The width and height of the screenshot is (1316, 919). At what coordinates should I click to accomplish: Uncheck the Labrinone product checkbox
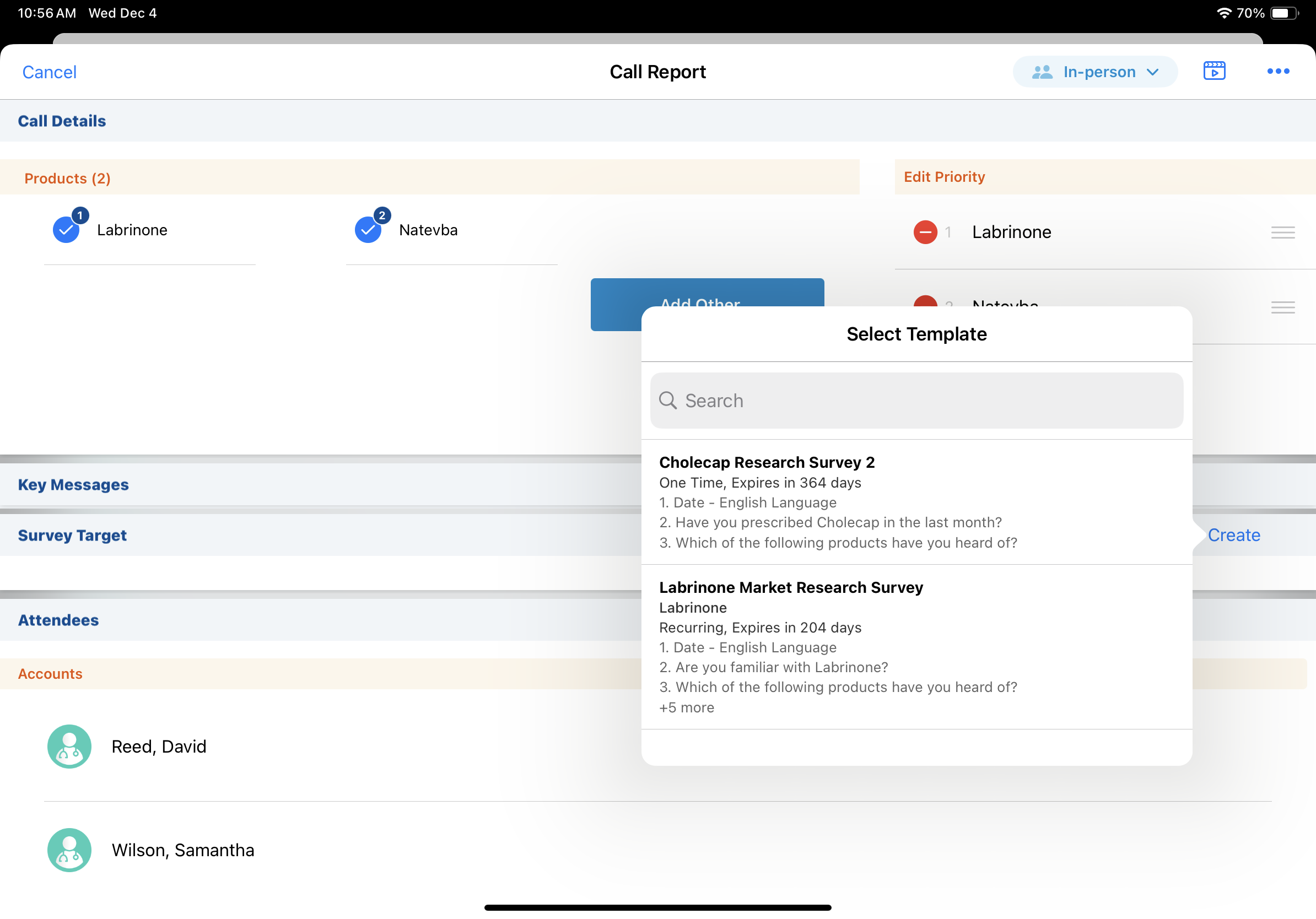click(66, 230)
